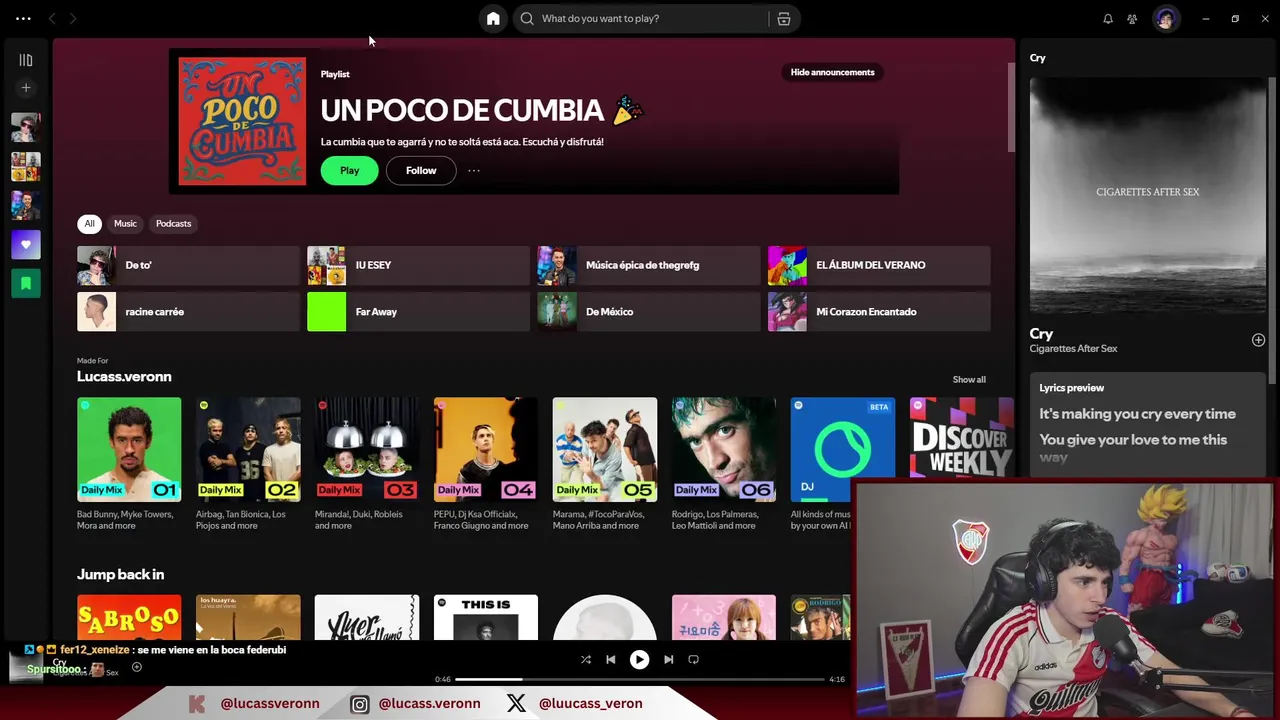Screen dimensions: 1280x720
Task: Skip to next track
Action: point(668,659)
